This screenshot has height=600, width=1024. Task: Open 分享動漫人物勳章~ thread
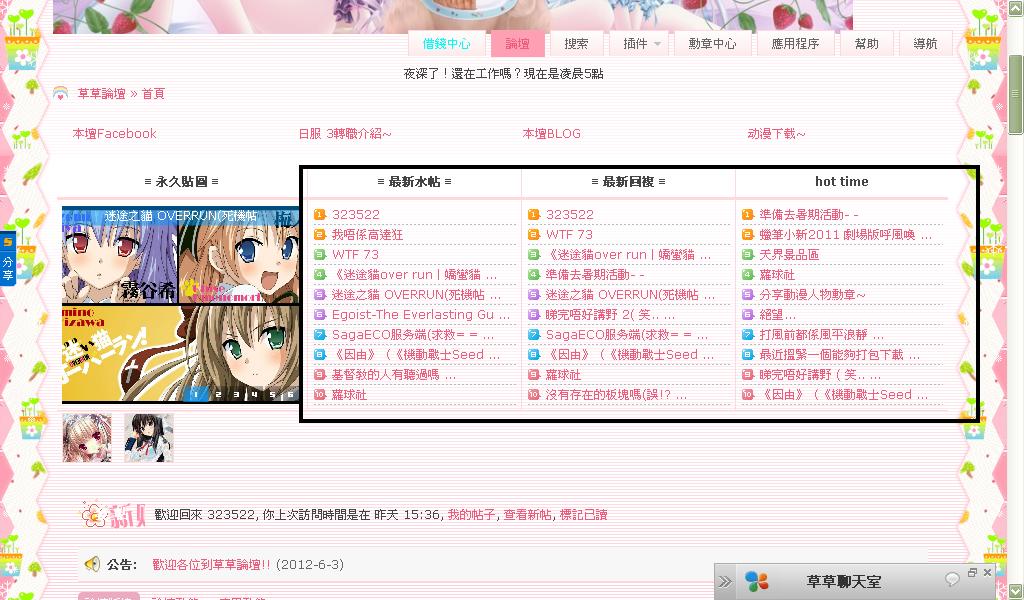[x=812, y=294]
